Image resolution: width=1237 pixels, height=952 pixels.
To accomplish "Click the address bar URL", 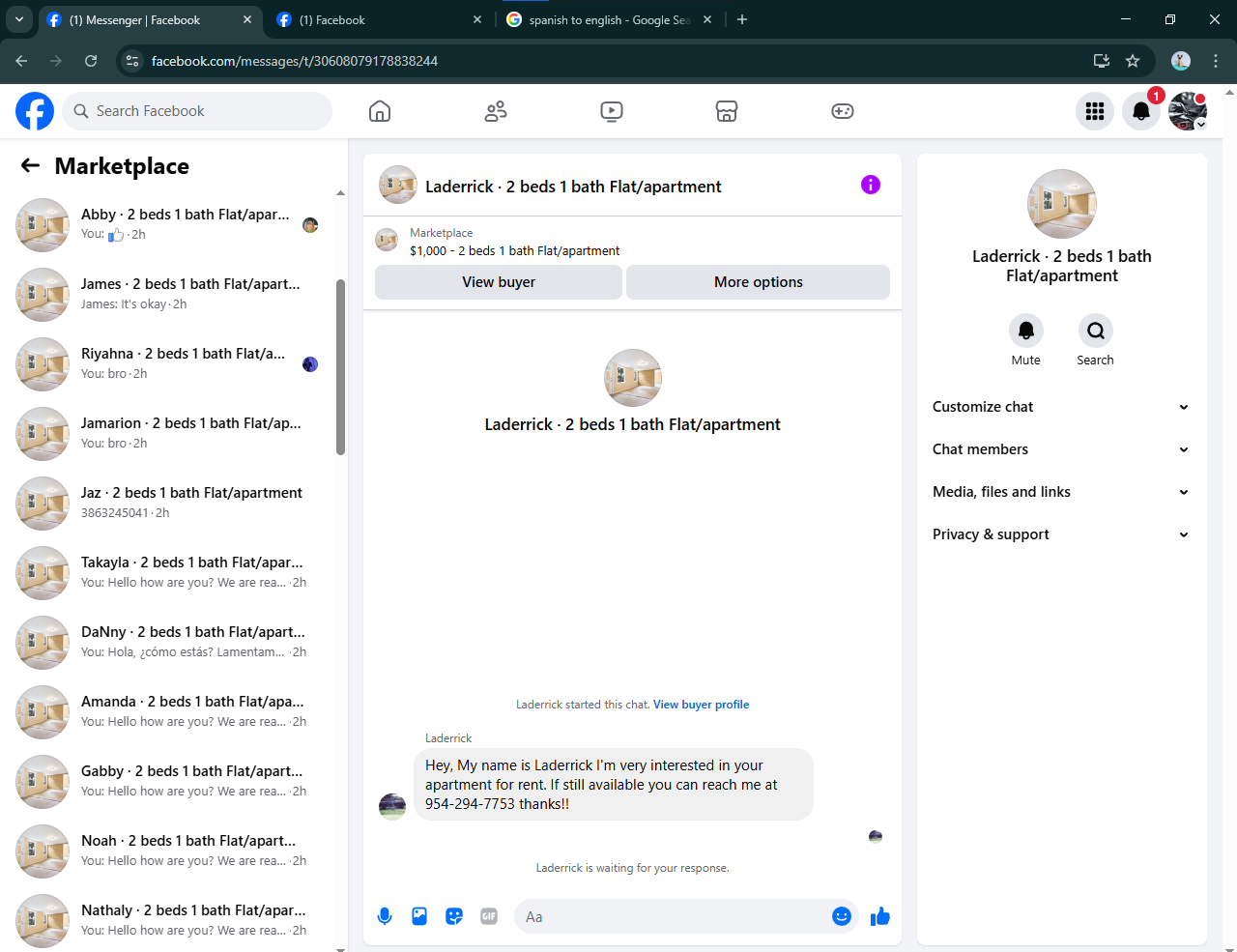I will tap(295, 61).
